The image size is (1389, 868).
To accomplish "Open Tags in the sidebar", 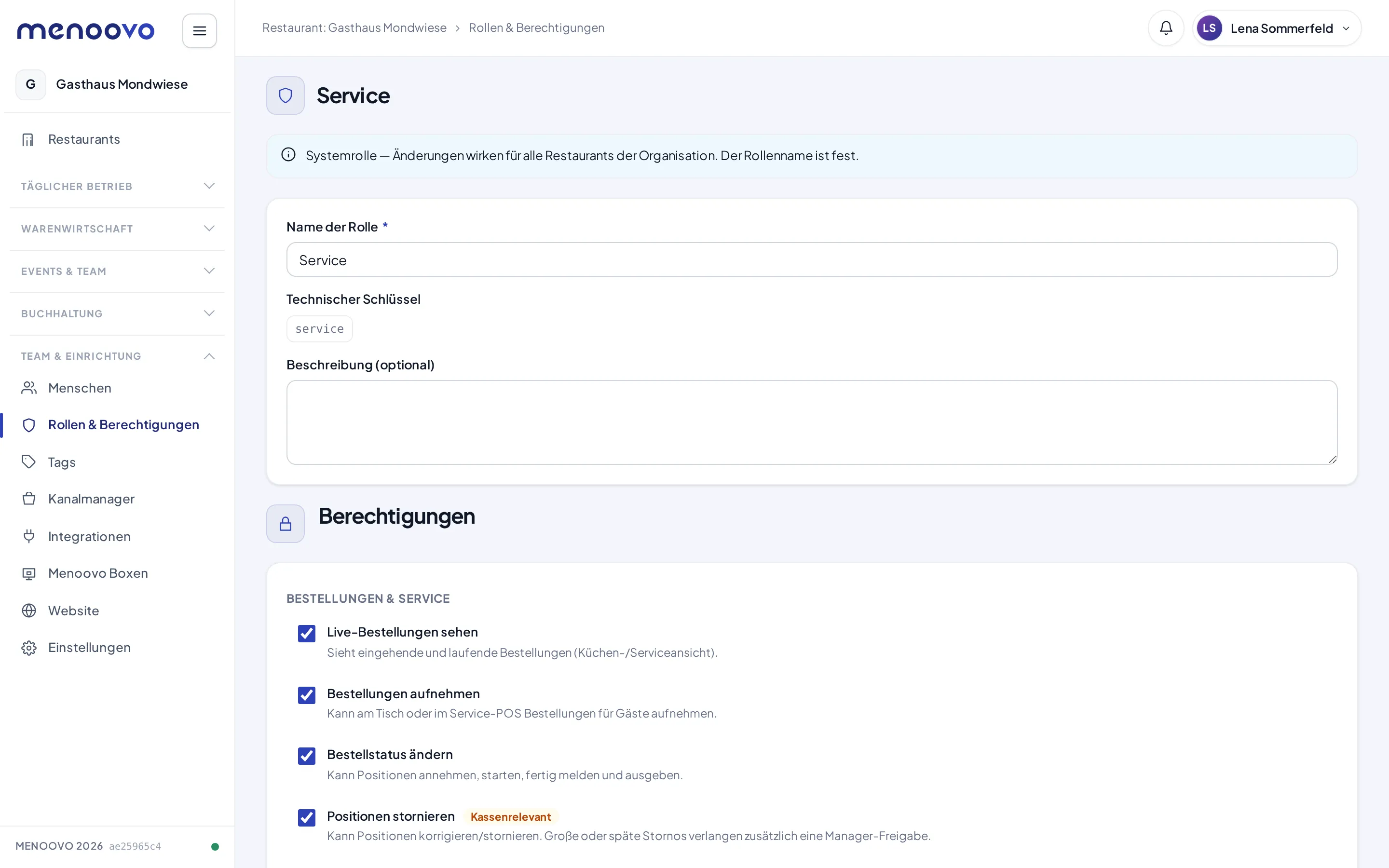I will point(117,462).
